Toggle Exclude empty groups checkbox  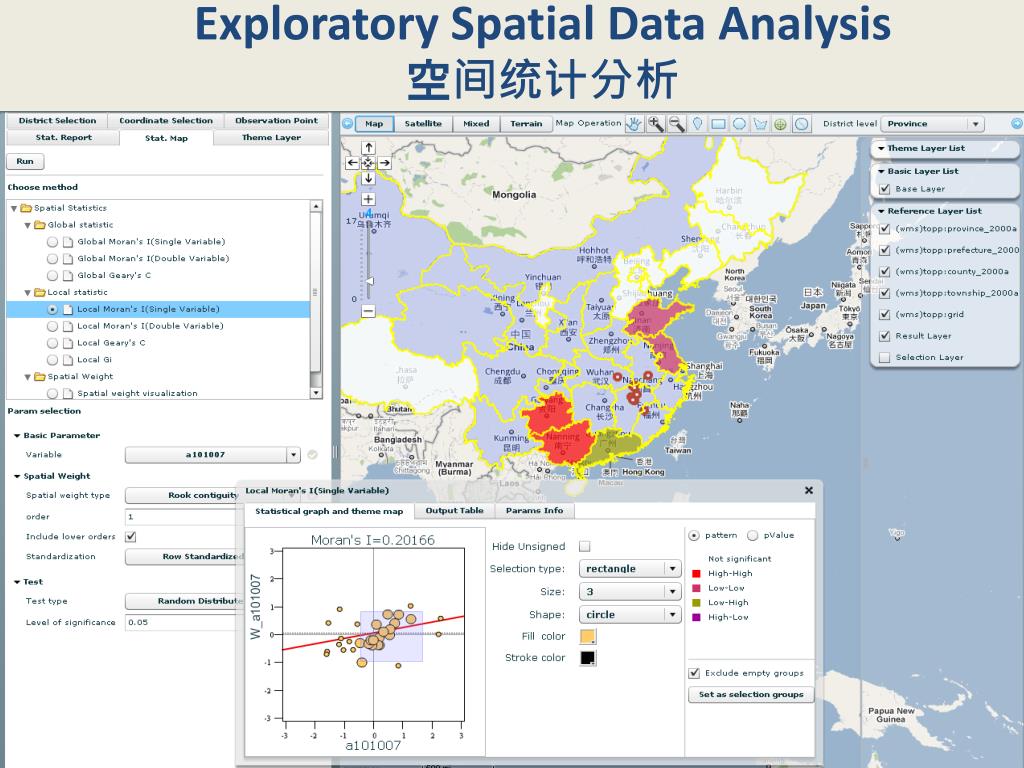(694, 673)
